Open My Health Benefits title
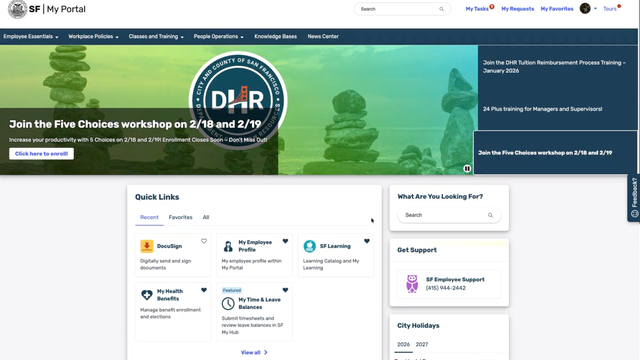Image resolution: width=640 pixels, height=360 pixels. pos(170,295)
